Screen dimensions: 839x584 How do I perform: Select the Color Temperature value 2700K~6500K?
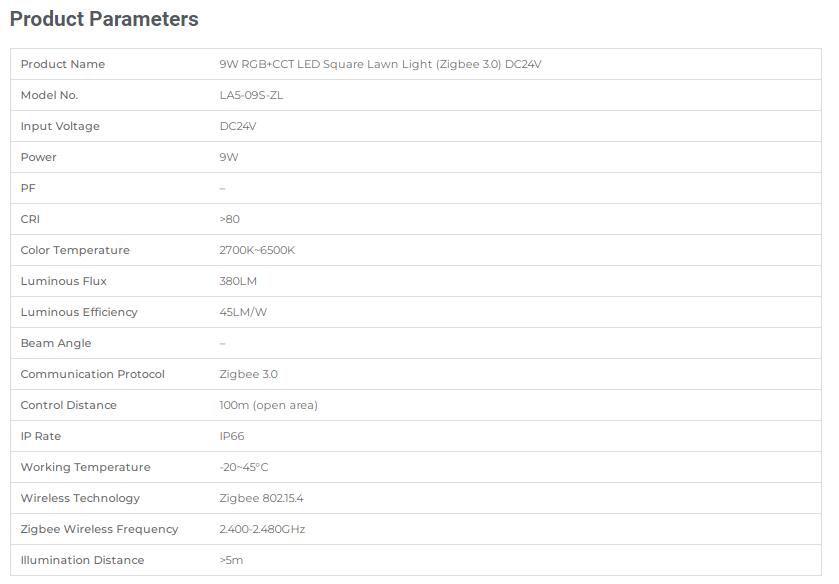click(x=257, y=251)
